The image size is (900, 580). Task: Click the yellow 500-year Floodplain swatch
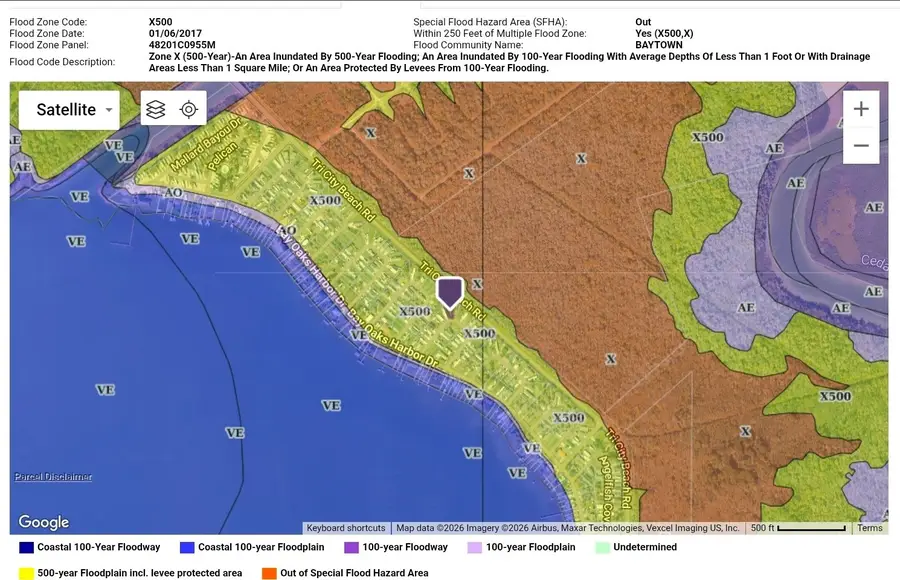[24, 572]
